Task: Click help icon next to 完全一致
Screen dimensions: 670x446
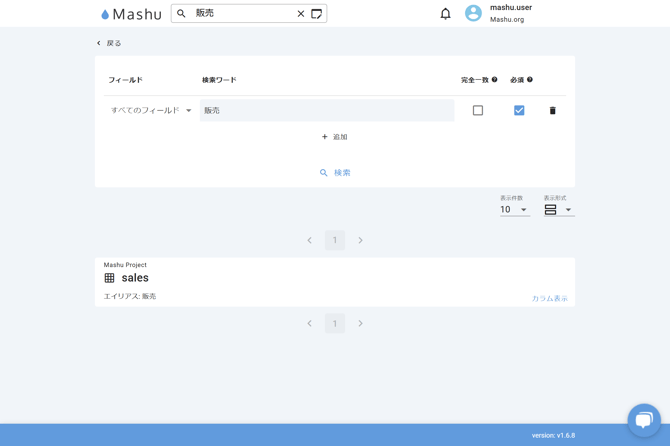Action: (494, 80)
